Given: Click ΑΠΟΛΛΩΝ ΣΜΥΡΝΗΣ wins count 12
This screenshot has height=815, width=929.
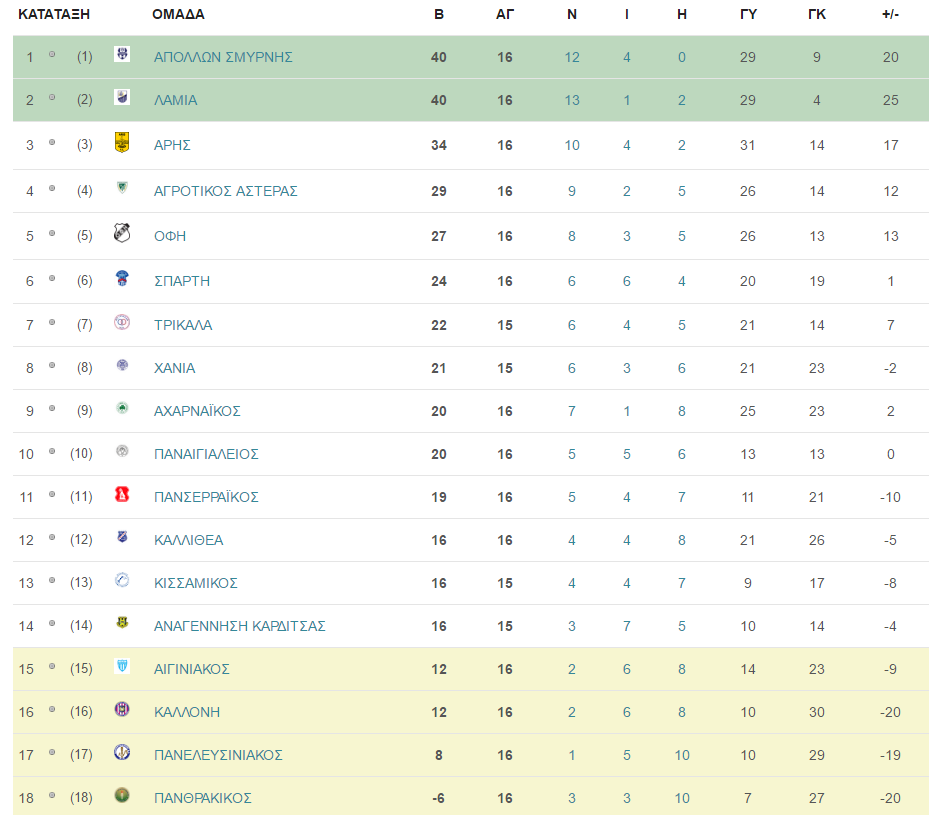Looking at the screenshot, I should pos(572,57).
